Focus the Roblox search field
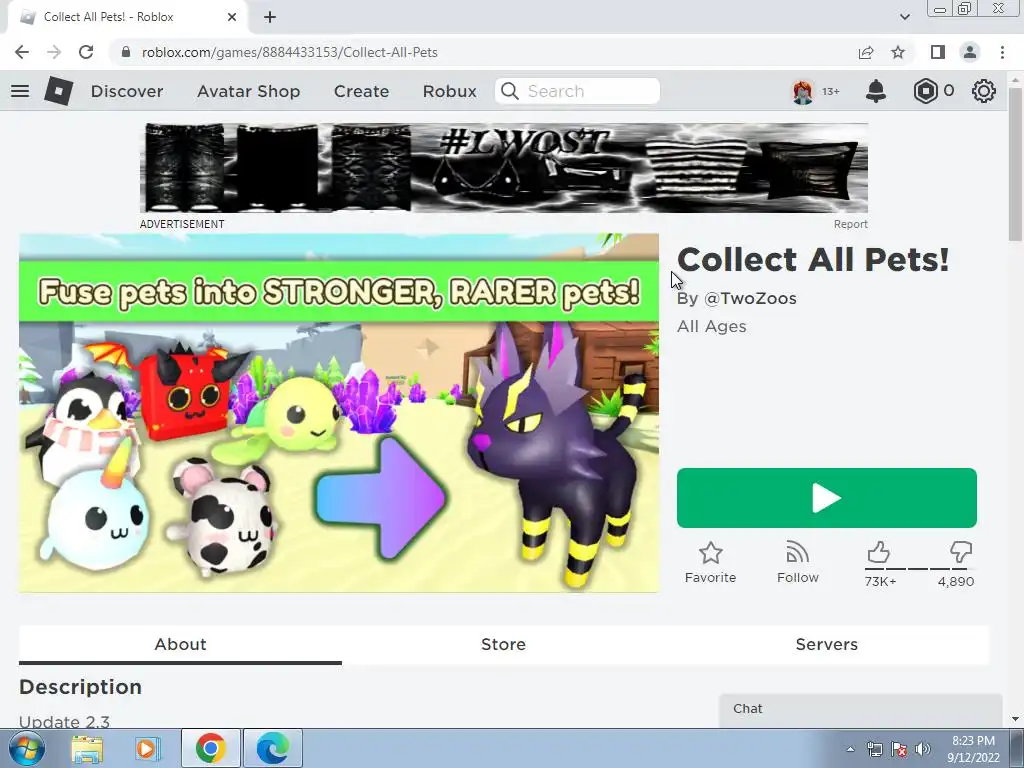 [577, 91]
